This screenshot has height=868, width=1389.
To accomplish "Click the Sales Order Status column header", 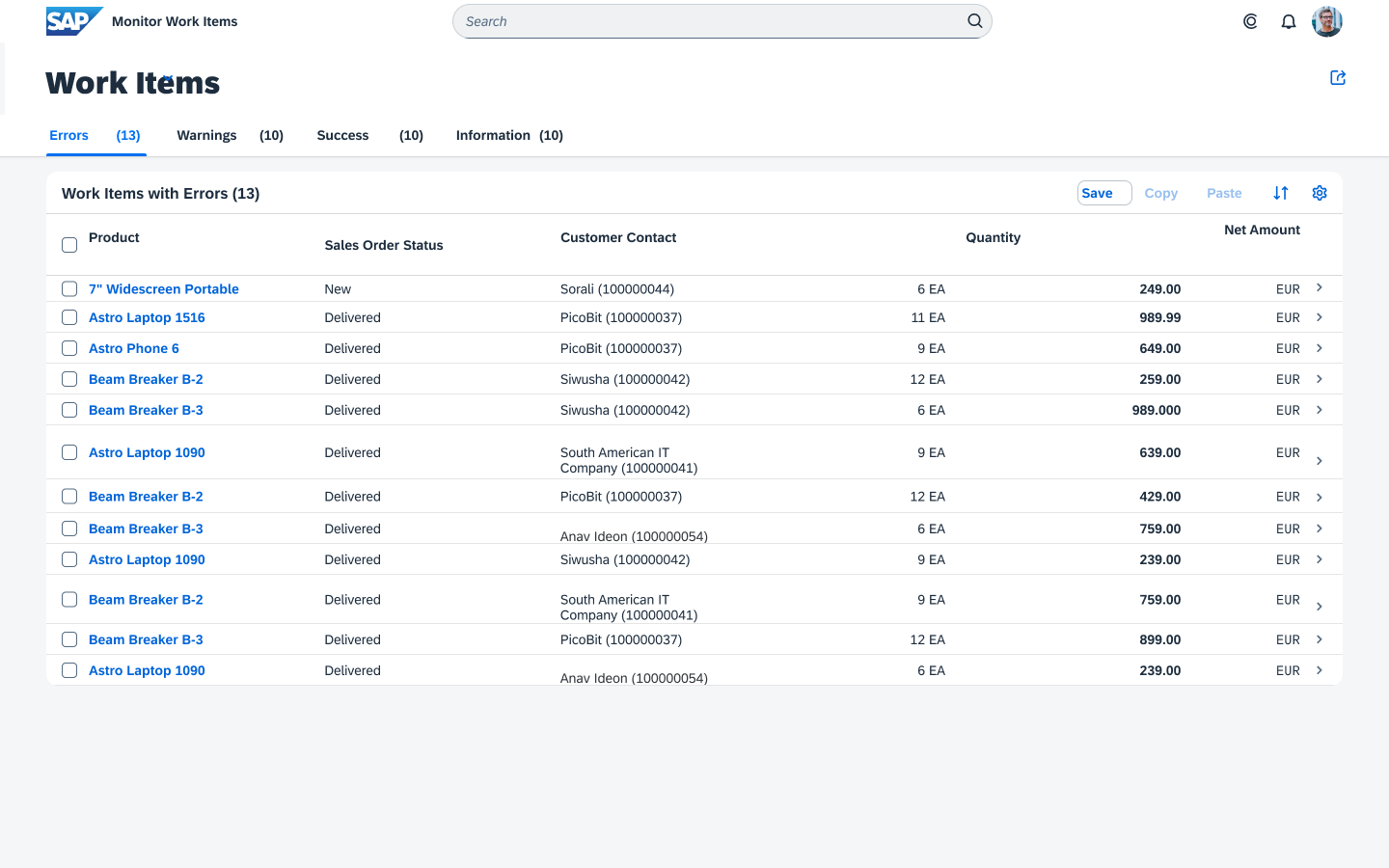I will pos(384,245).
